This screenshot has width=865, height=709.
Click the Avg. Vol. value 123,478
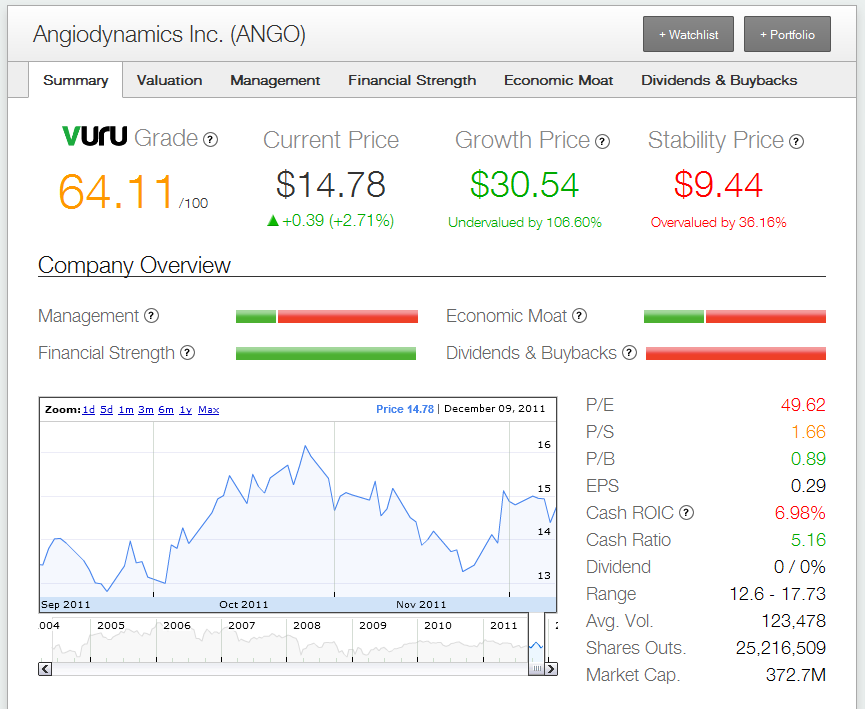(793, 621)
